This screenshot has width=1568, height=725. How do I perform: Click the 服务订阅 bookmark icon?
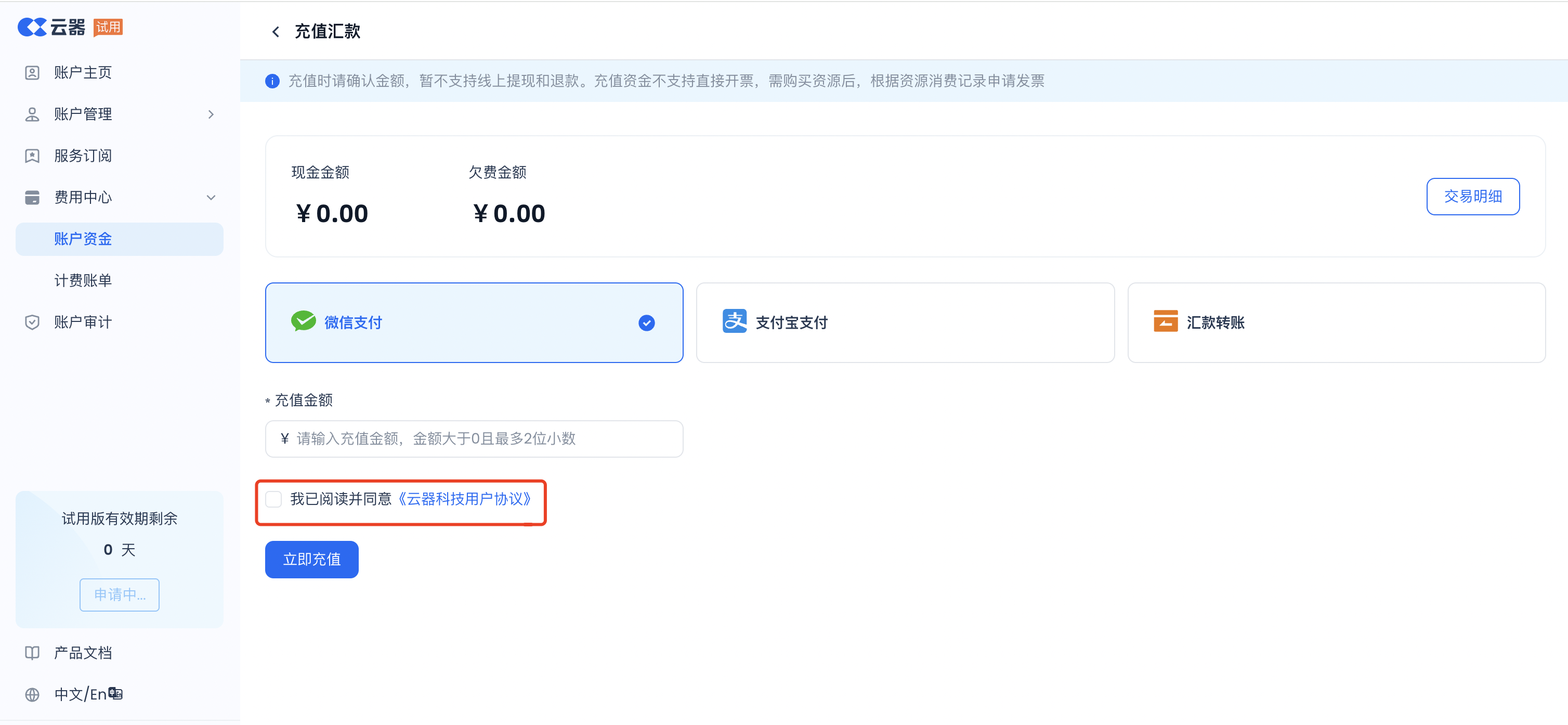[x=32, y=156]
